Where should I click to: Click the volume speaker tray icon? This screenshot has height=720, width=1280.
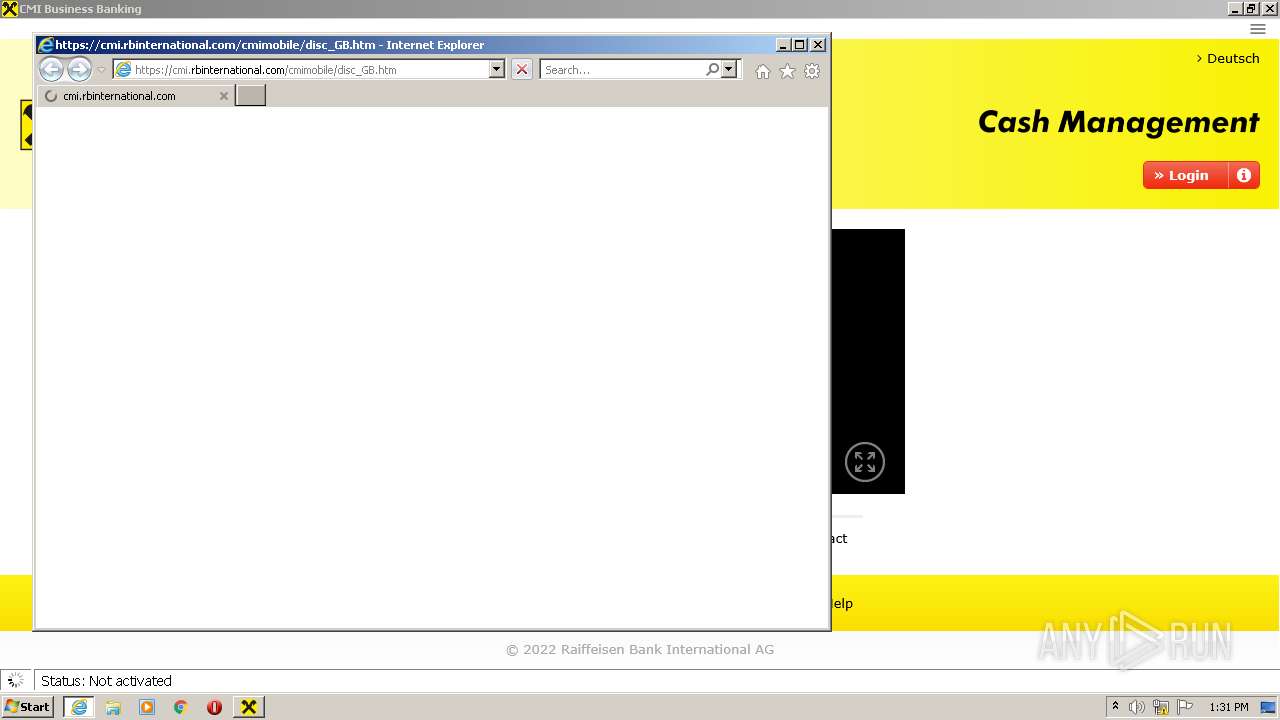point(1137,707)
